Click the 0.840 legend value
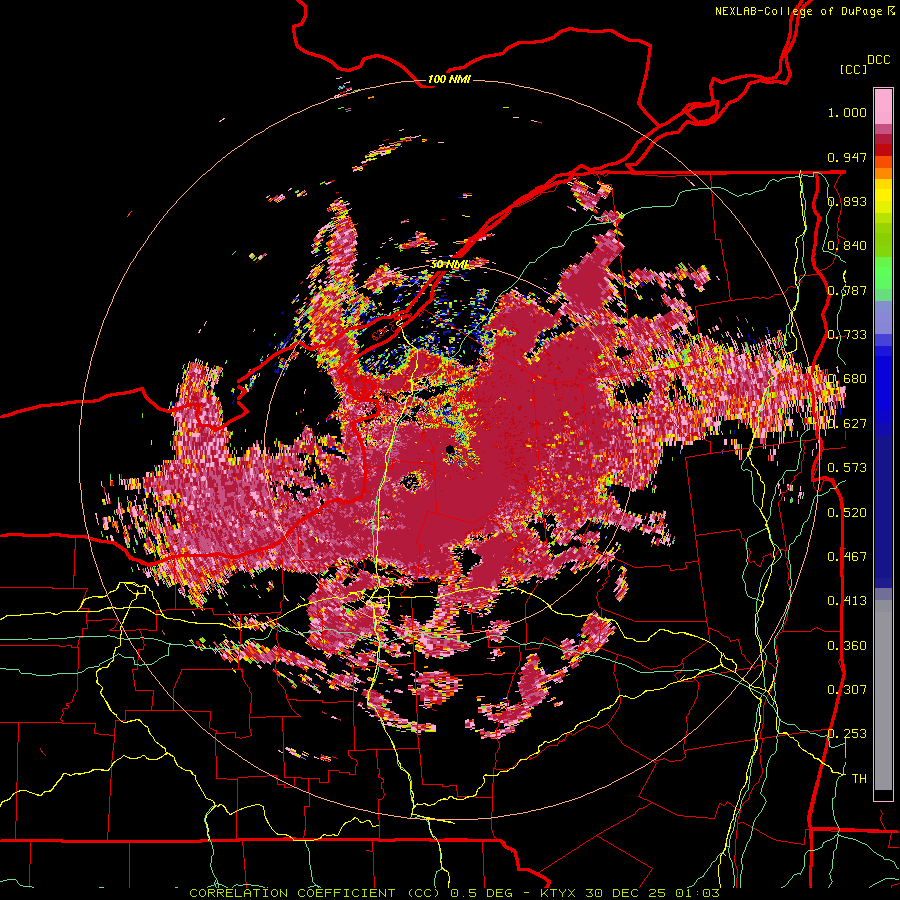 click(x=847, y=246)
